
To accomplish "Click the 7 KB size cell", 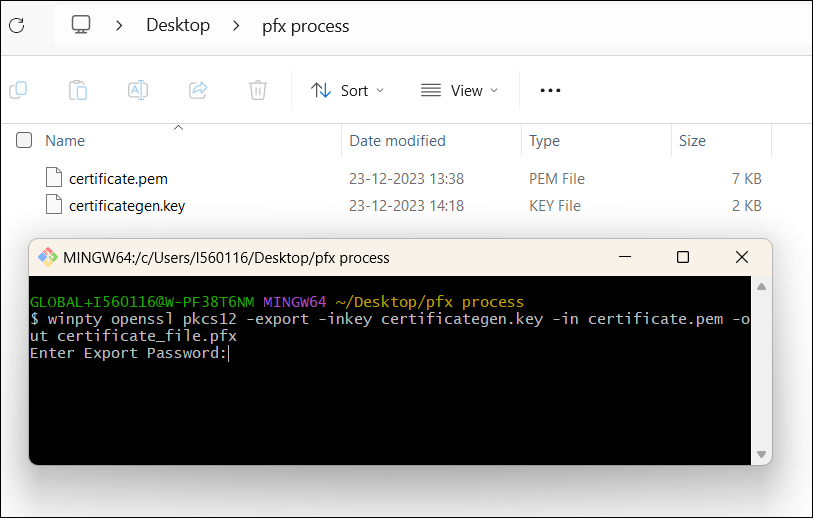I will pyautogui.click(x=747, y=179).
